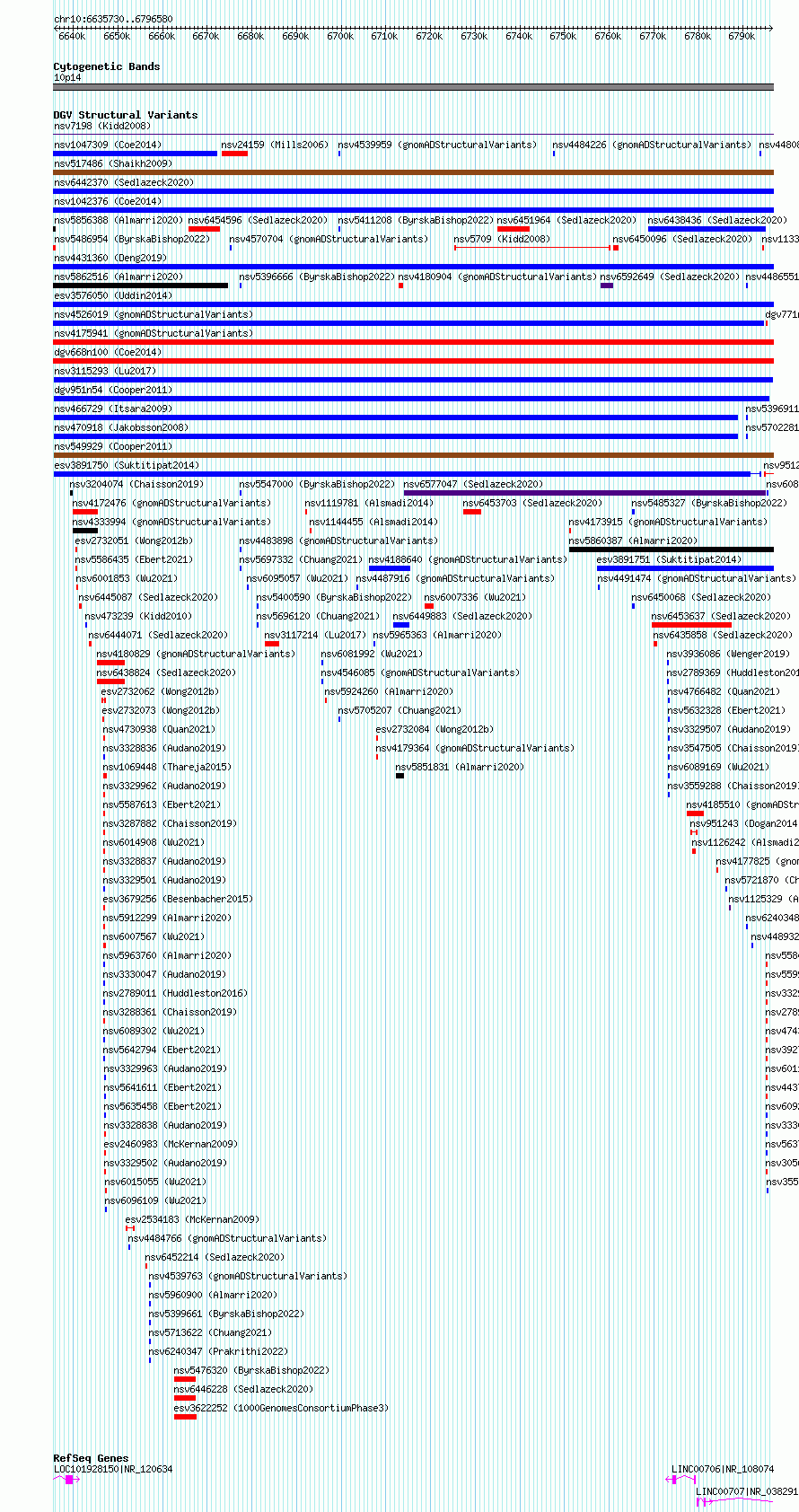The width and height of the screenshot is (799, 1512).
Task: Open nsv5411208 (ByrskaBishop2022) variant
Action: [x=416, y=220]
